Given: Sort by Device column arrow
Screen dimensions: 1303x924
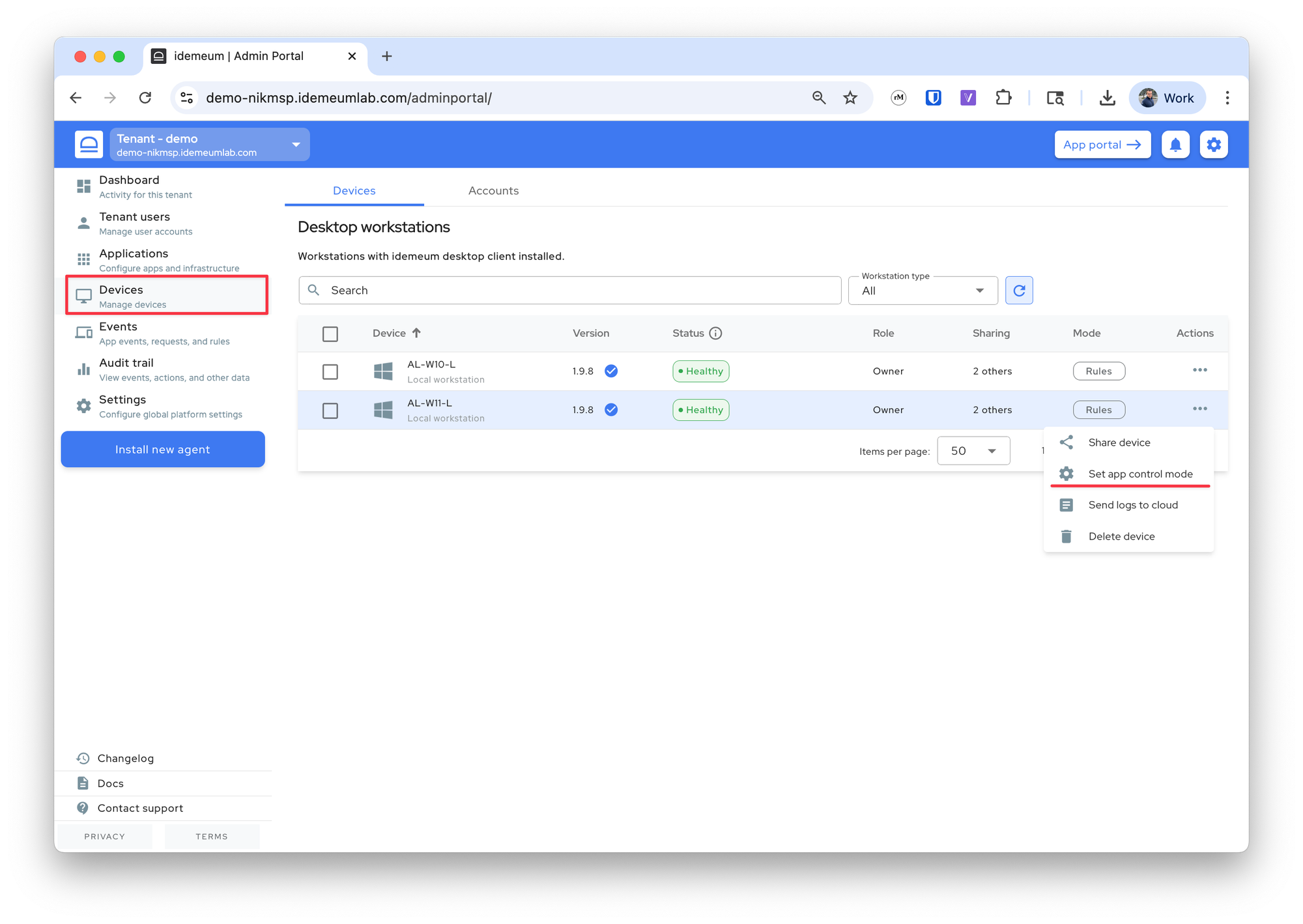Looking at the screenshot, I should point(416,333).
